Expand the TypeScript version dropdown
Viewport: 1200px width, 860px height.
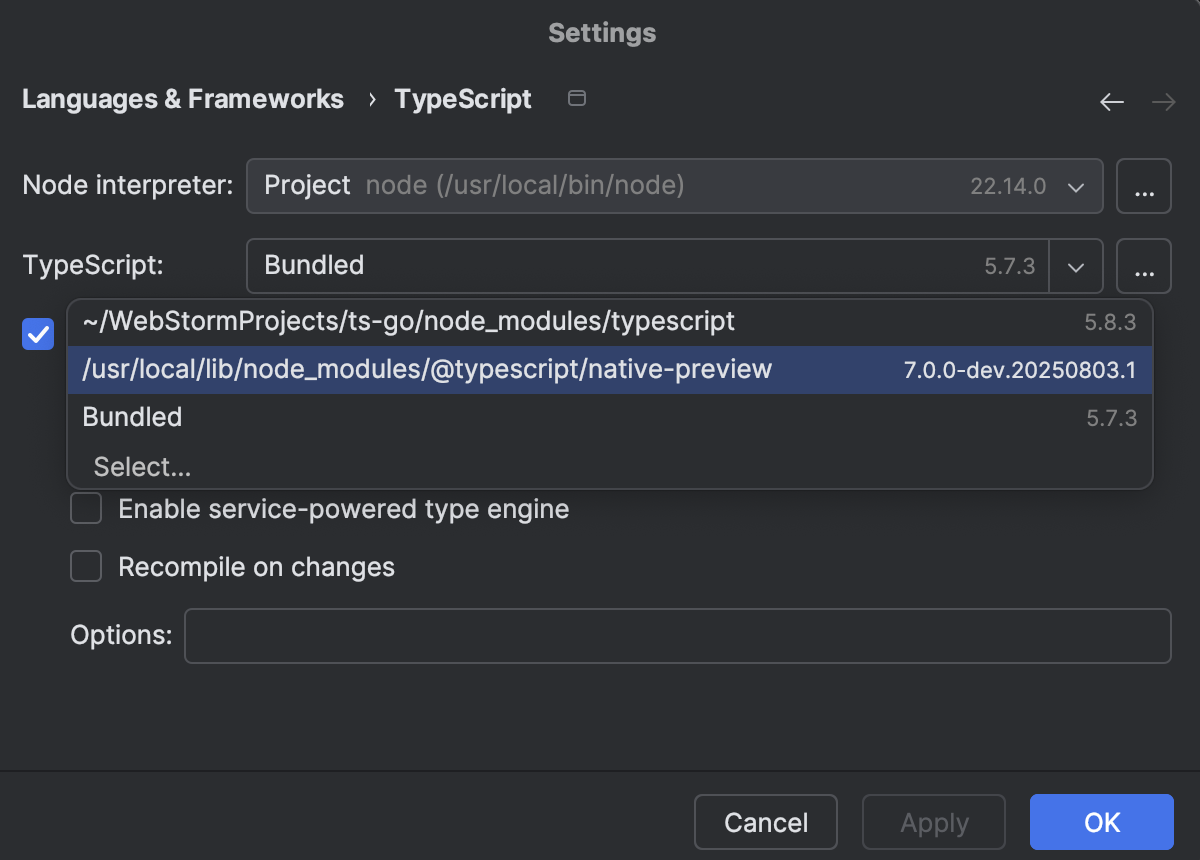[1076, 266]
